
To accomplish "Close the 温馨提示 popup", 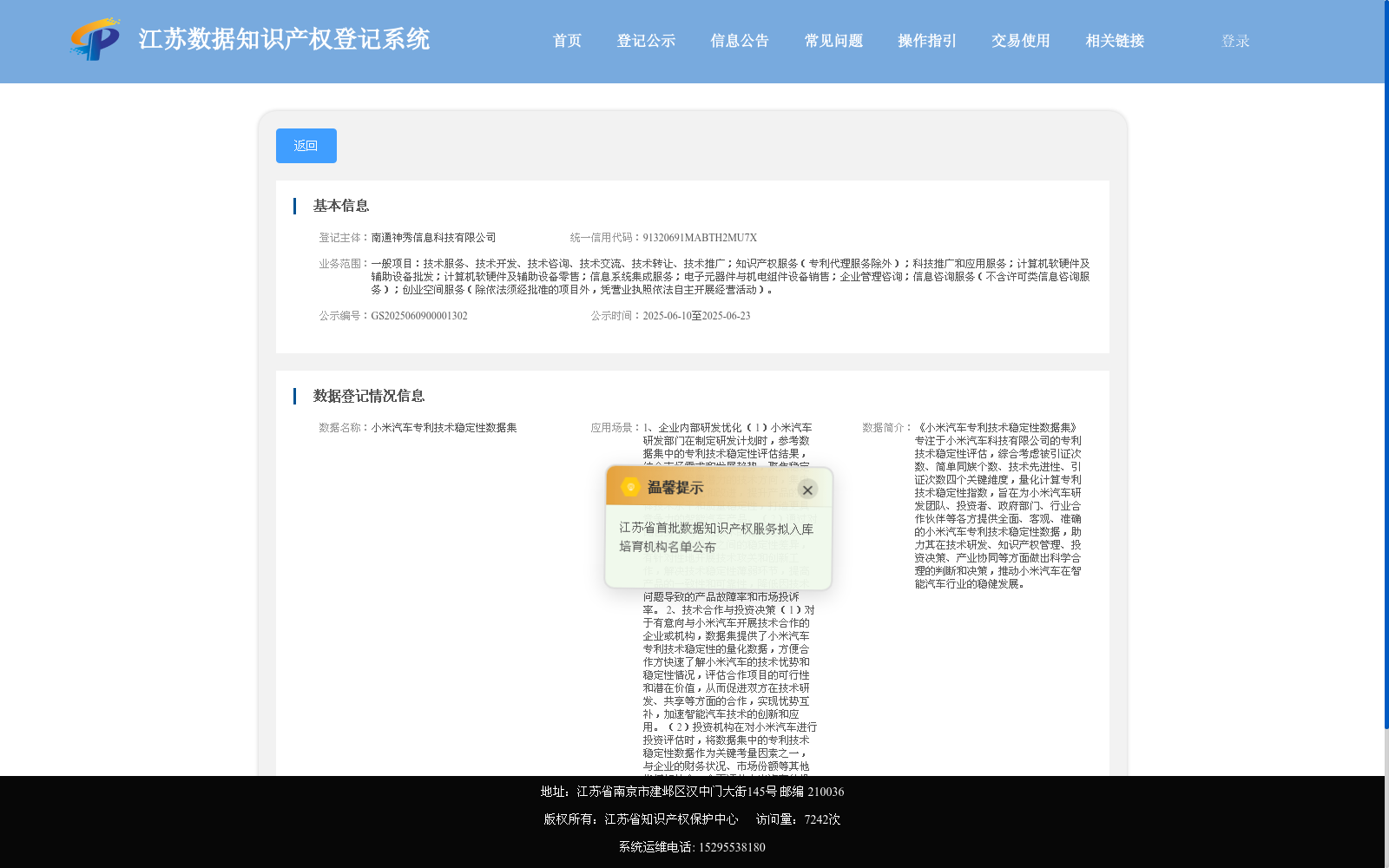I will [807, 490].
